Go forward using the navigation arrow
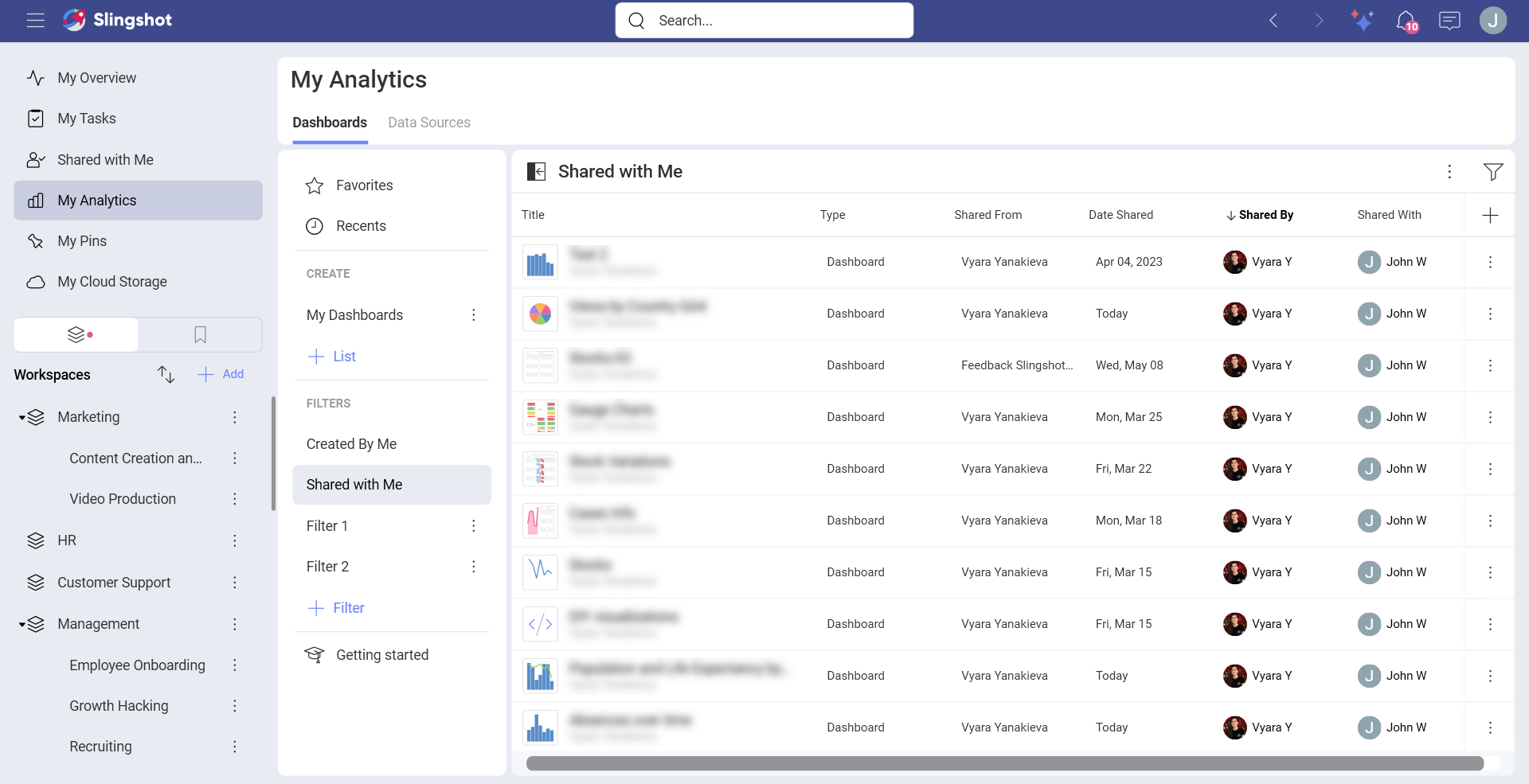The width and height of the screenshot is (1529, 784). 1319,21
